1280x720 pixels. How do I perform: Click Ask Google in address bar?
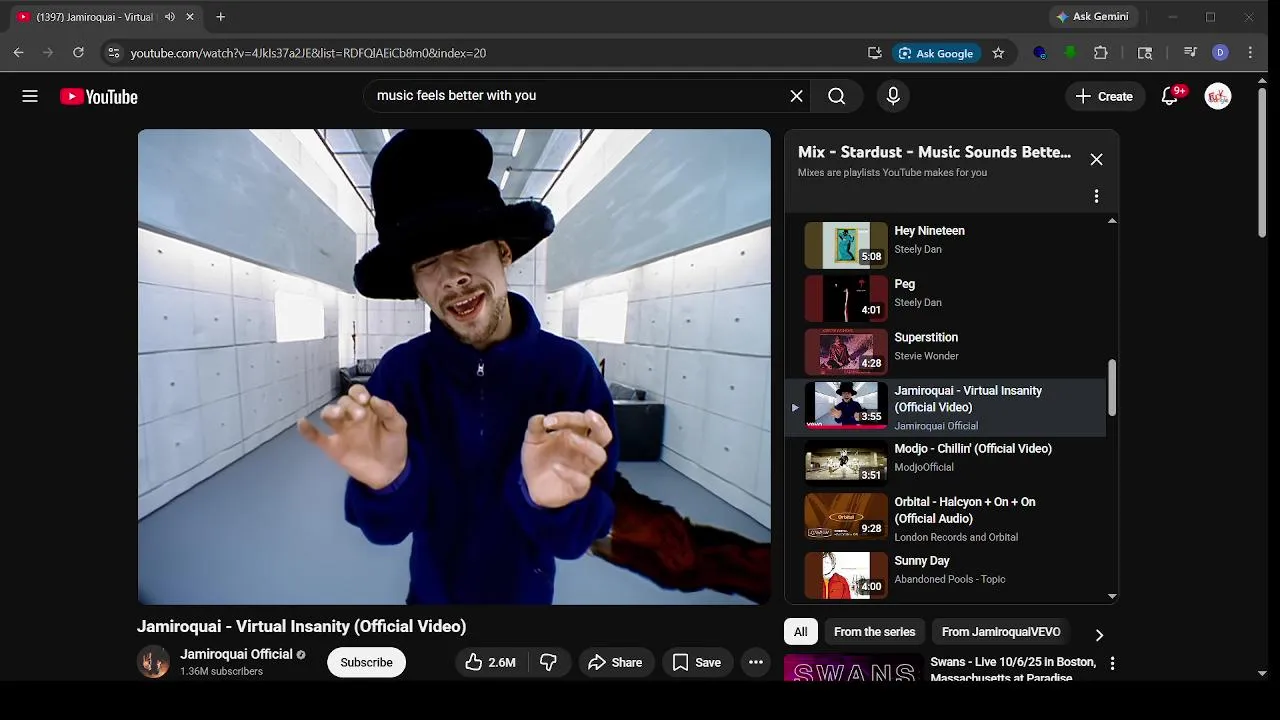coord(936,53)
